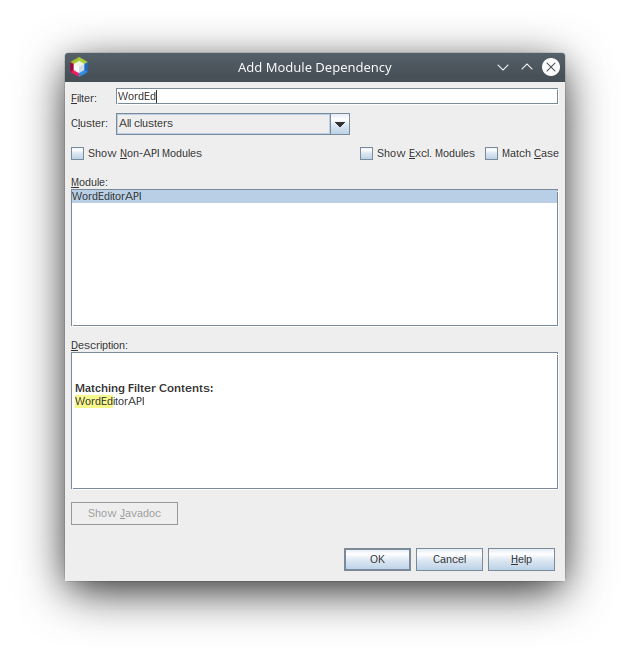
Task: Open Help for this dialog
Action: coord(521,560)
